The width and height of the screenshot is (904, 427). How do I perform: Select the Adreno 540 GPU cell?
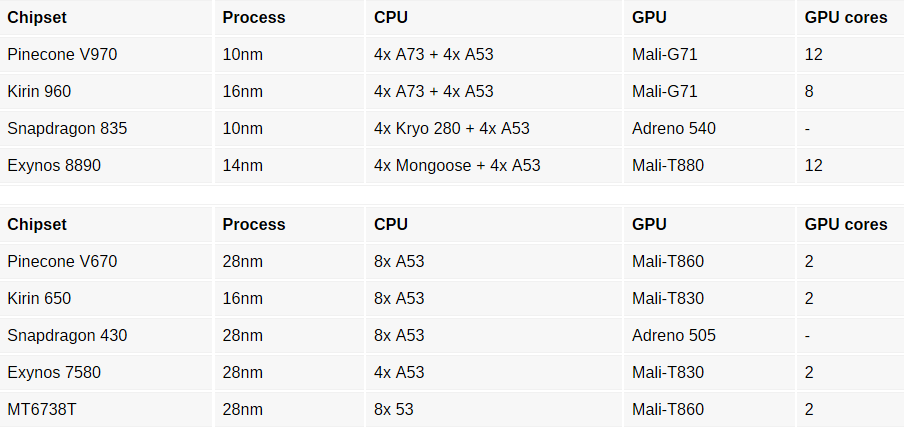click(x=709, y=129)
